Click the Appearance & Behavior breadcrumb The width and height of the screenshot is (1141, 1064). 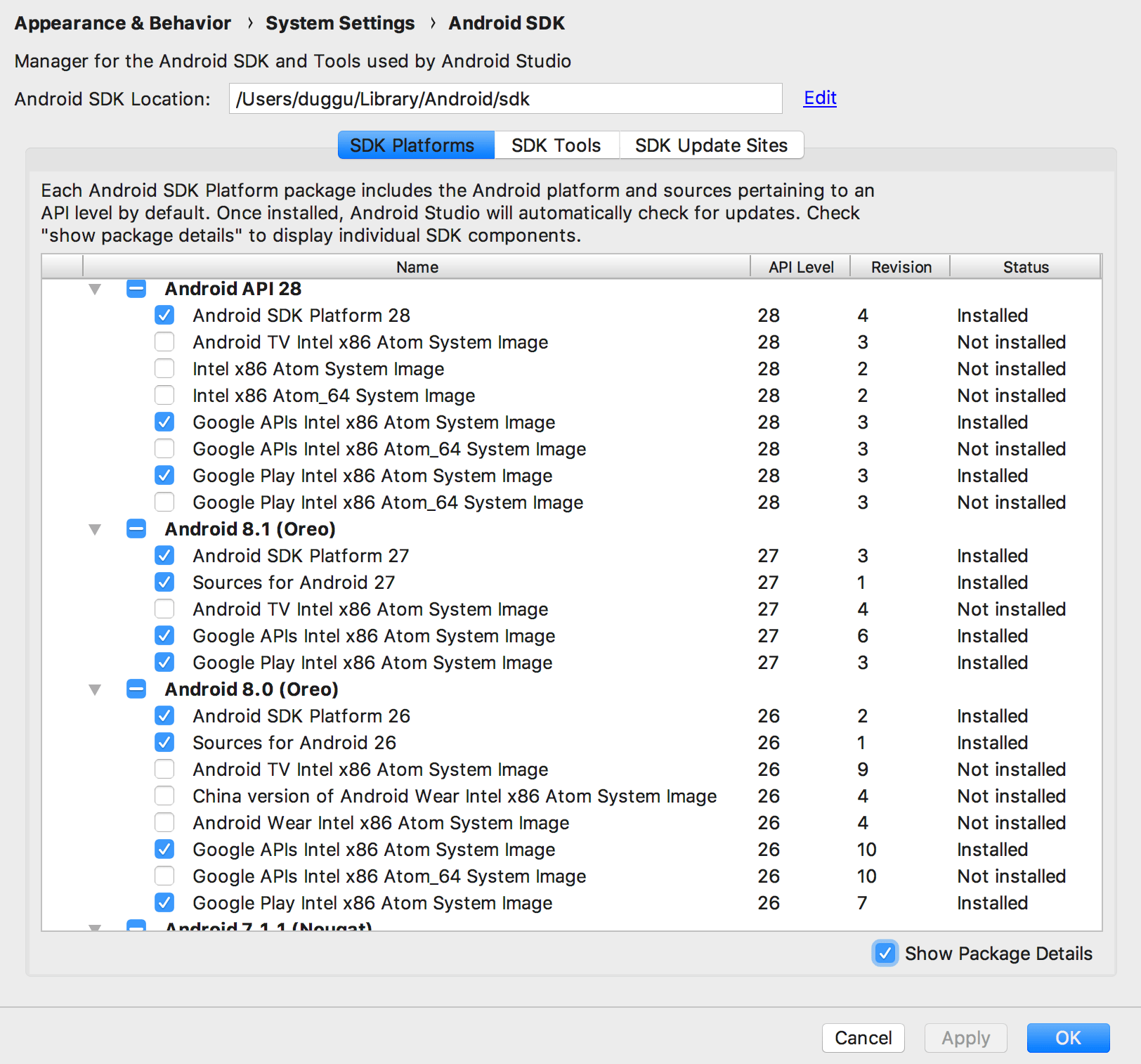[x=123, y=23]
